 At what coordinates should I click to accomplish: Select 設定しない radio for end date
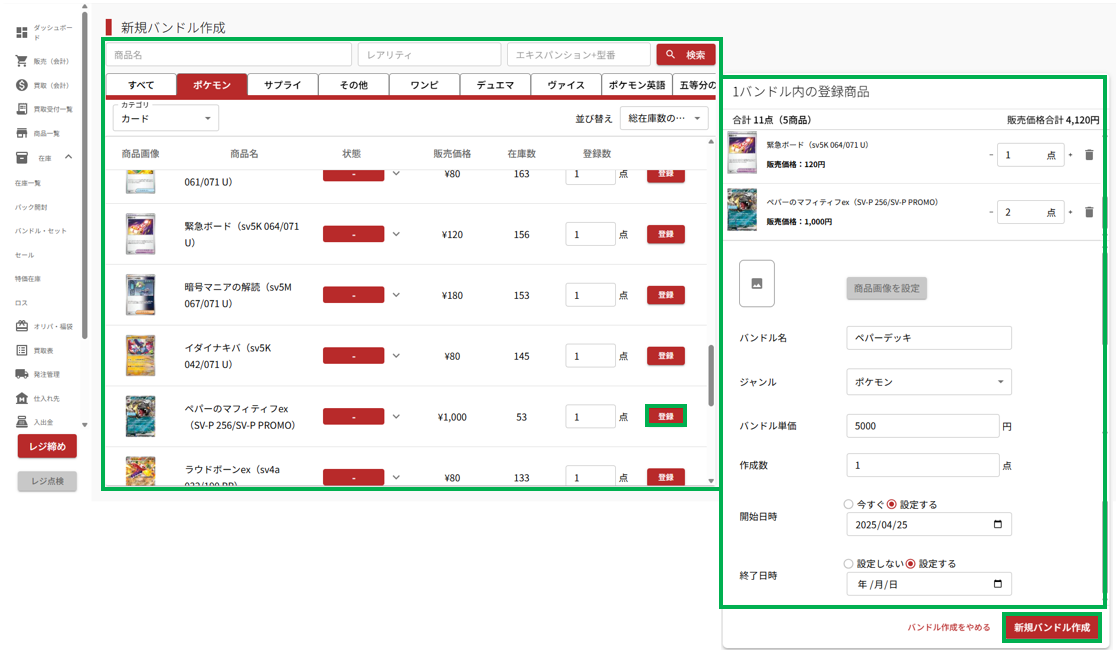[x=848, y=563]
